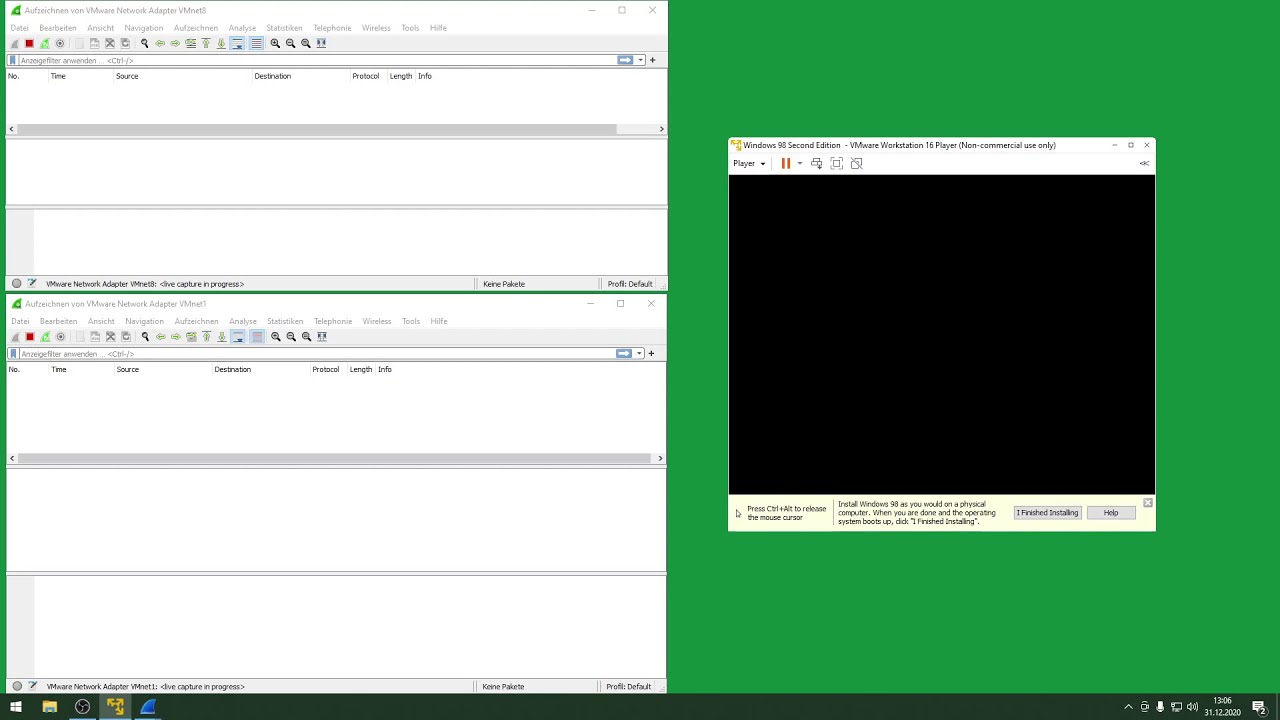Open Windows Start menu
The height and width of the screenshot is (720, 1280).
[x=16, y=707]
